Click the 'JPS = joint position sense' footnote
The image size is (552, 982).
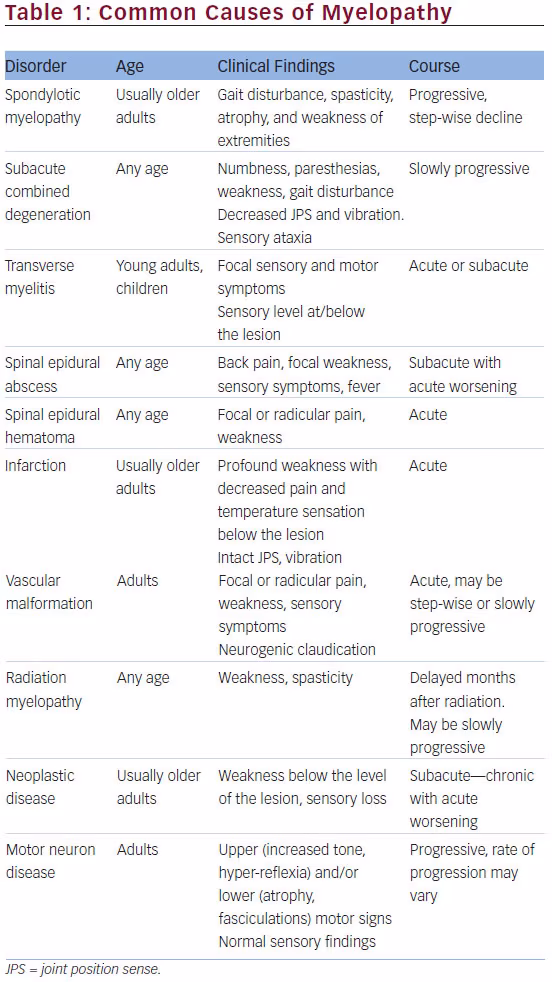83,970
